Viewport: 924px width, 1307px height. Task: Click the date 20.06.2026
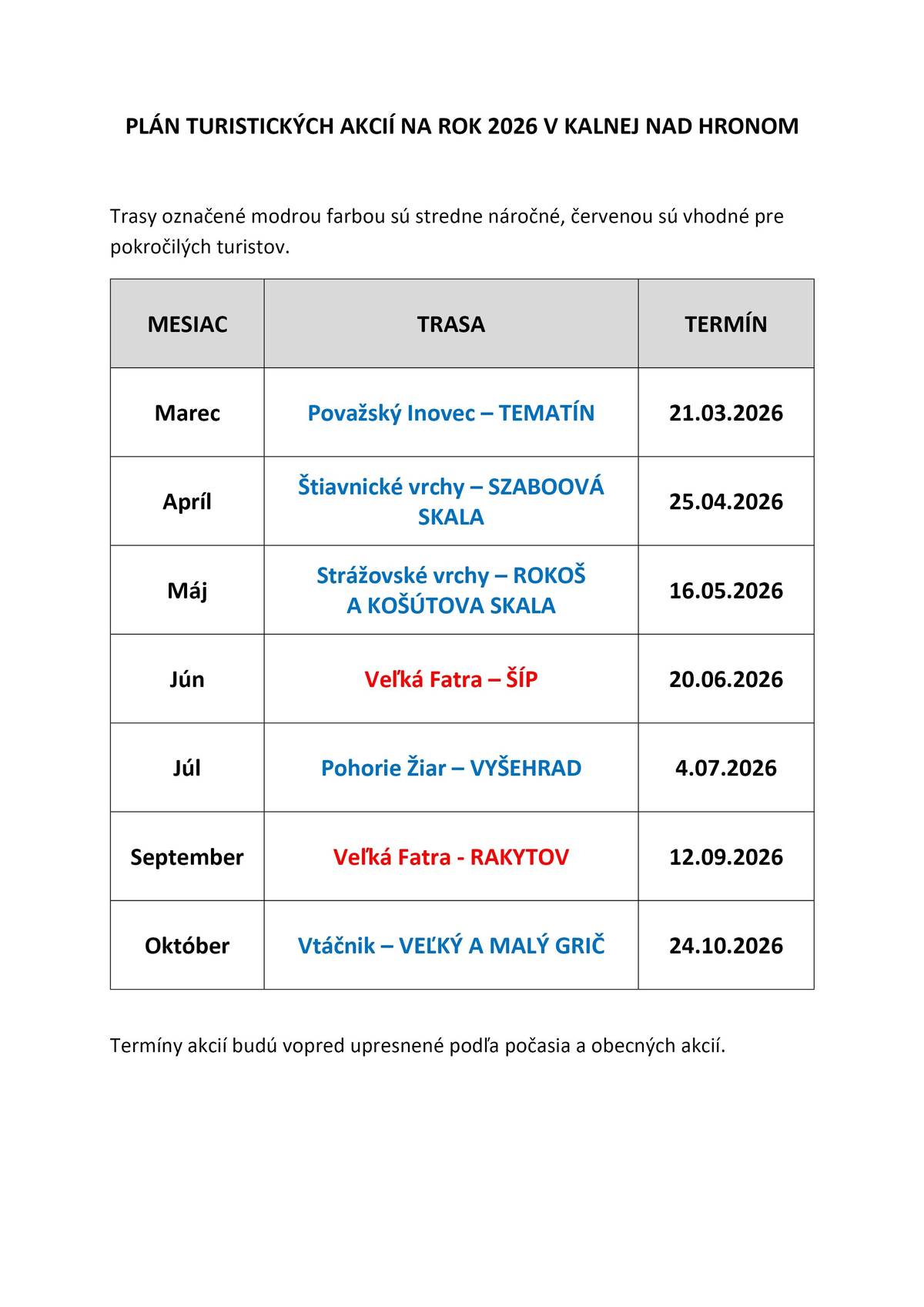[725, 679]
